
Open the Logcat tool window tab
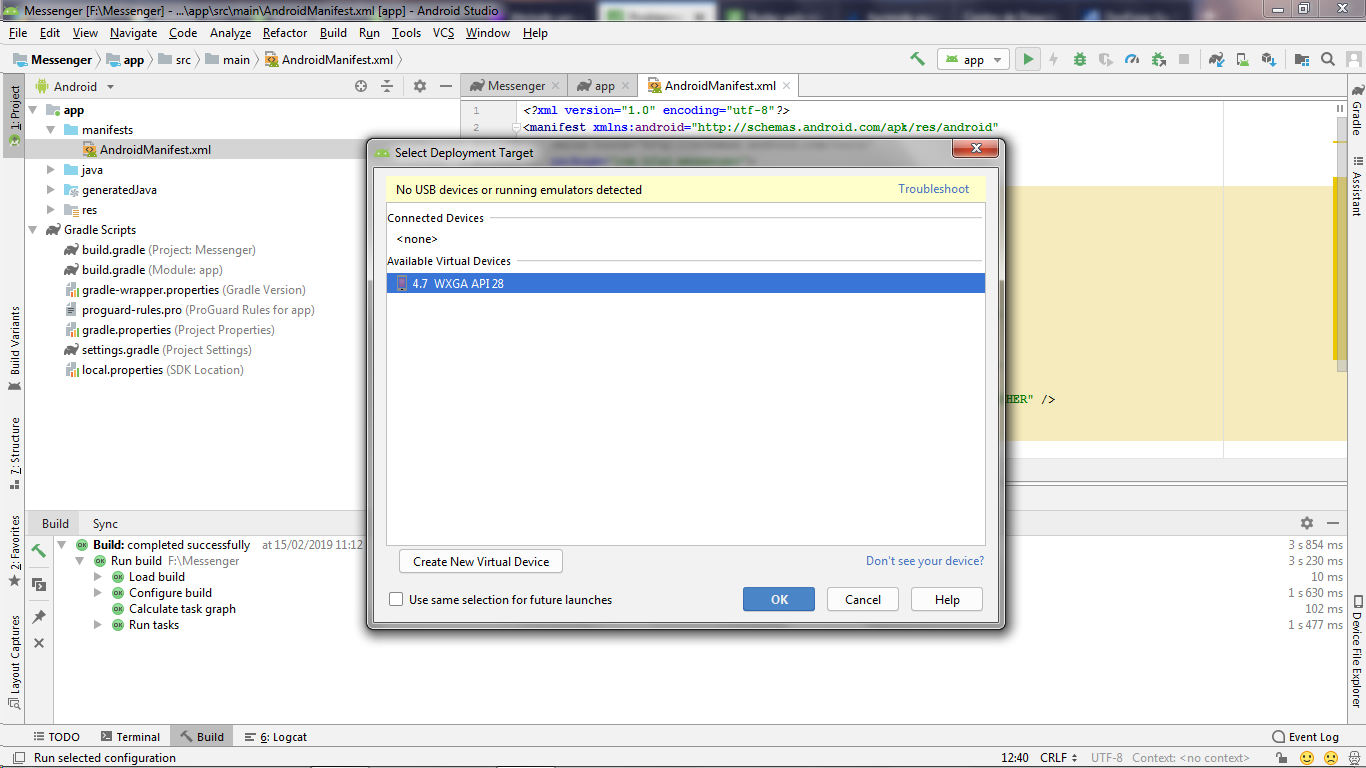point(276,737)
